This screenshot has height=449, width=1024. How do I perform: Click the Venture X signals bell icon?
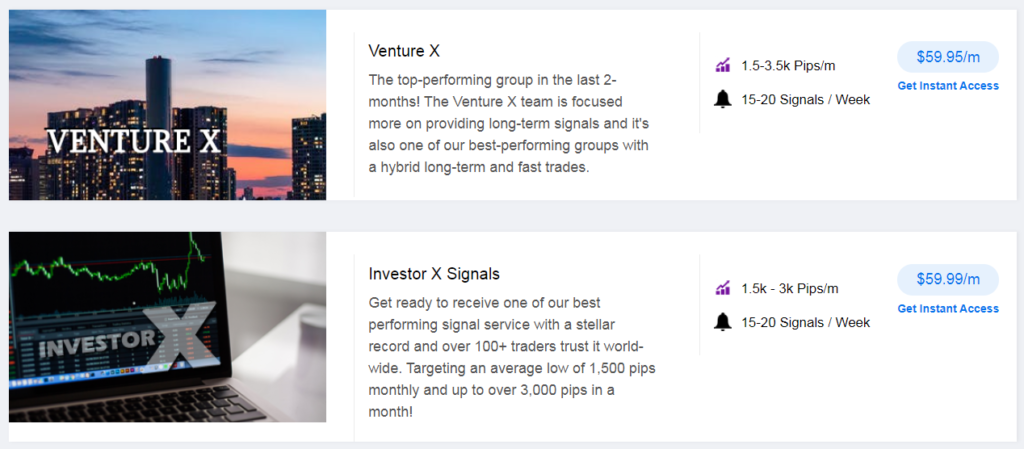click(722, 100)
